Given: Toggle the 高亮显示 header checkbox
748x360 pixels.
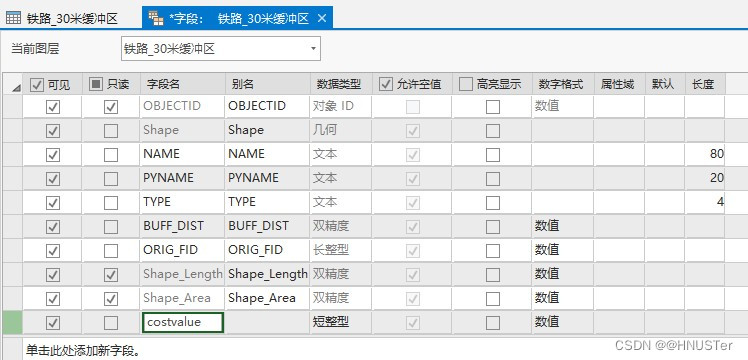Looking at the screenshot, I should [466, 84].
